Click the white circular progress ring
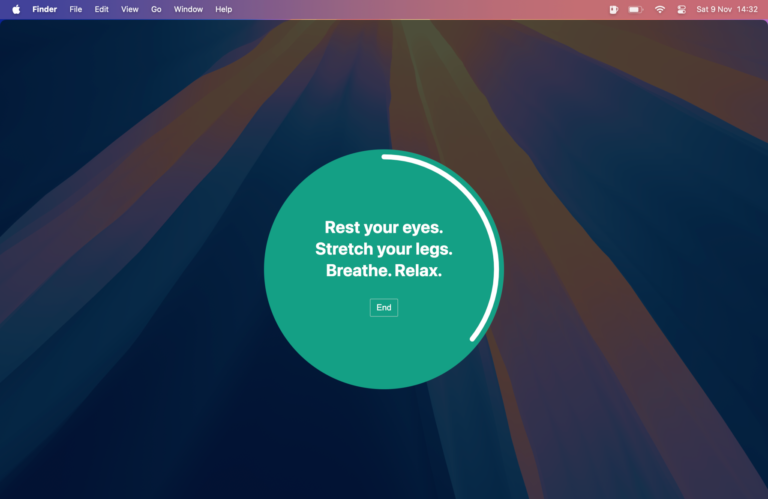Viewport: 768px width, 499px height. 497,250
